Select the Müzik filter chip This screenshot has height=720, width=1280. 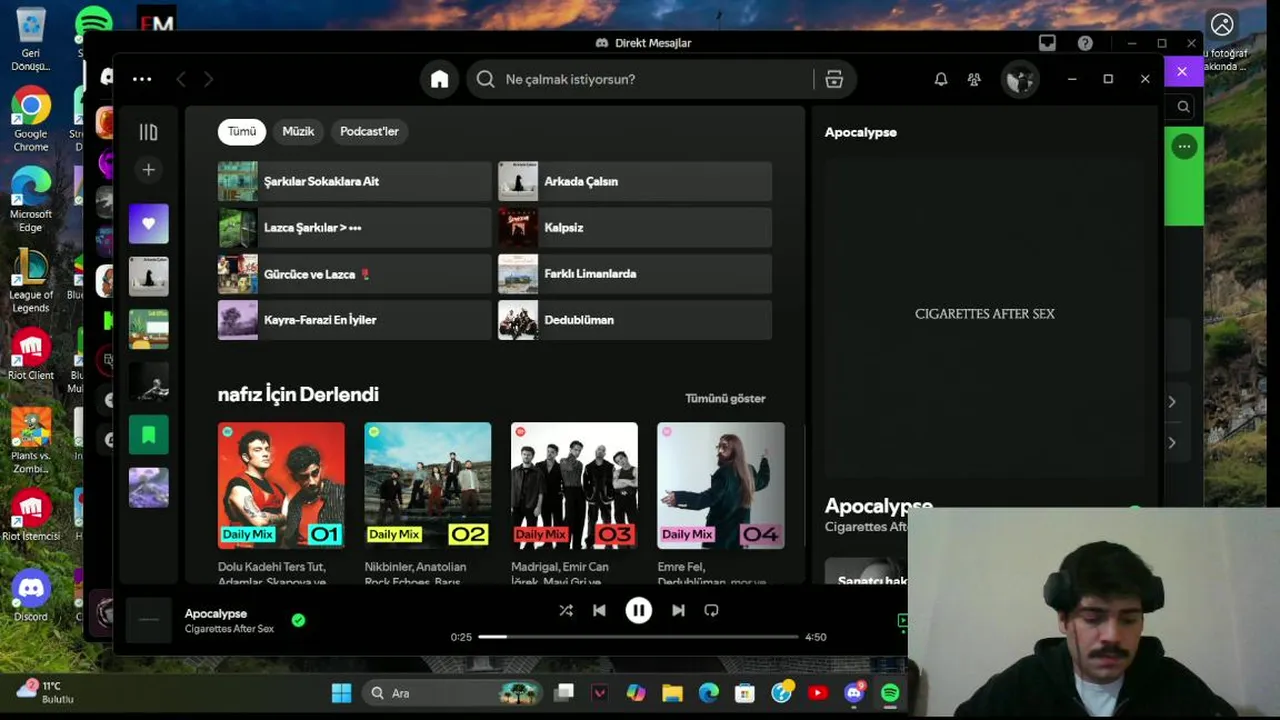click(298, 131)
